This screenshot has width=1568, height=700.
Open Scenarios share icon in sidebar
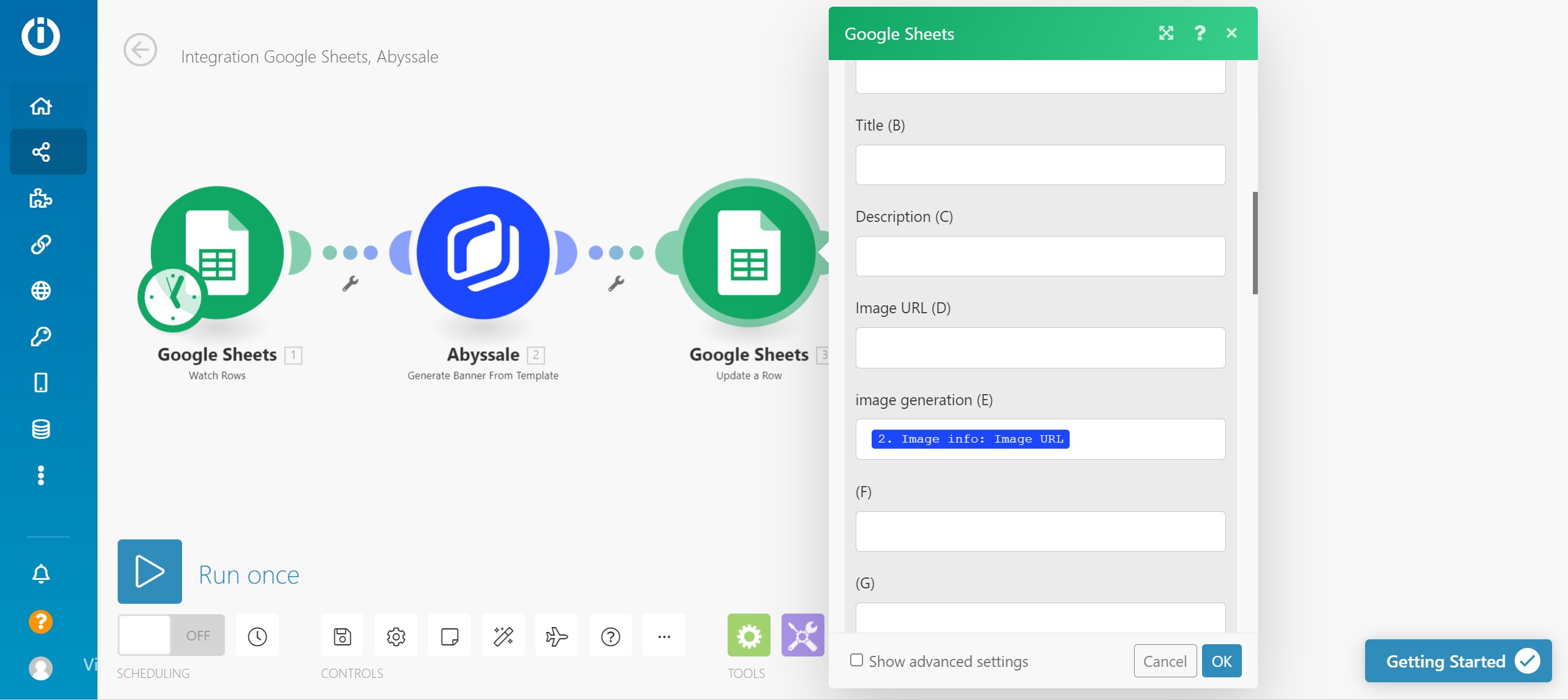[41, 152]
